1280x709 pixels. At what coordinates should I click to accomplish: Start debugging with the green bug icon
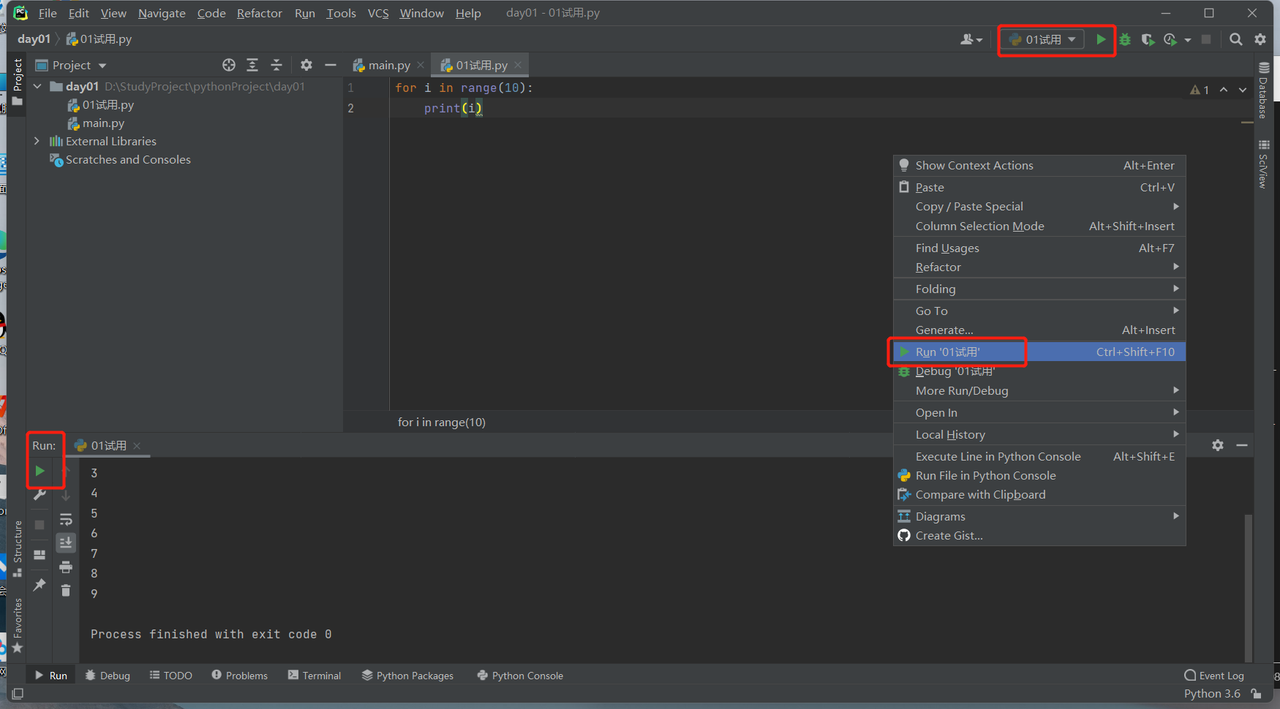click(x=1125, y=39)
